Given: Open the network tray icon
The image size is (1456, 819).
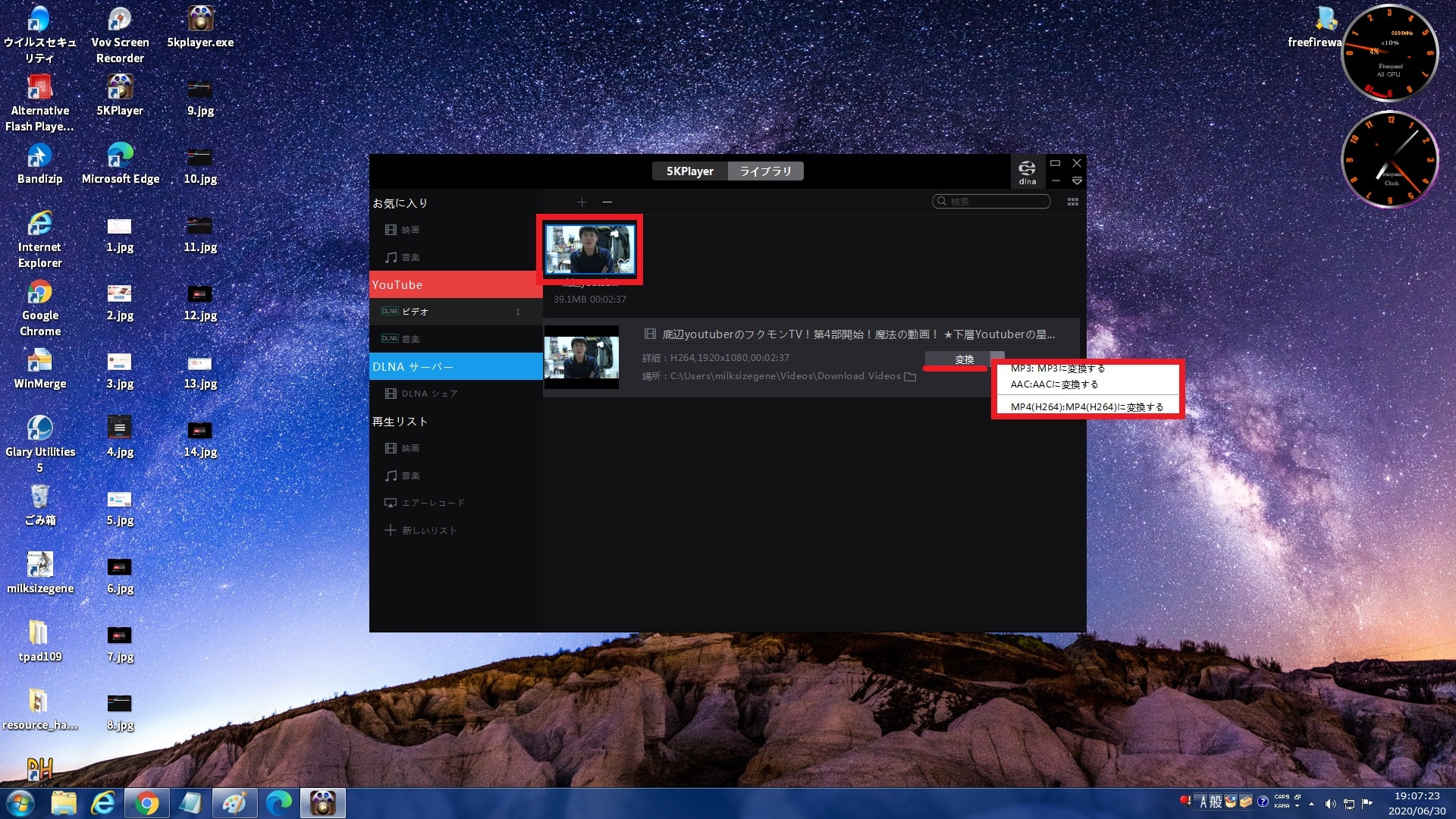Looking at the screenshot, I should coord(1349,804).
